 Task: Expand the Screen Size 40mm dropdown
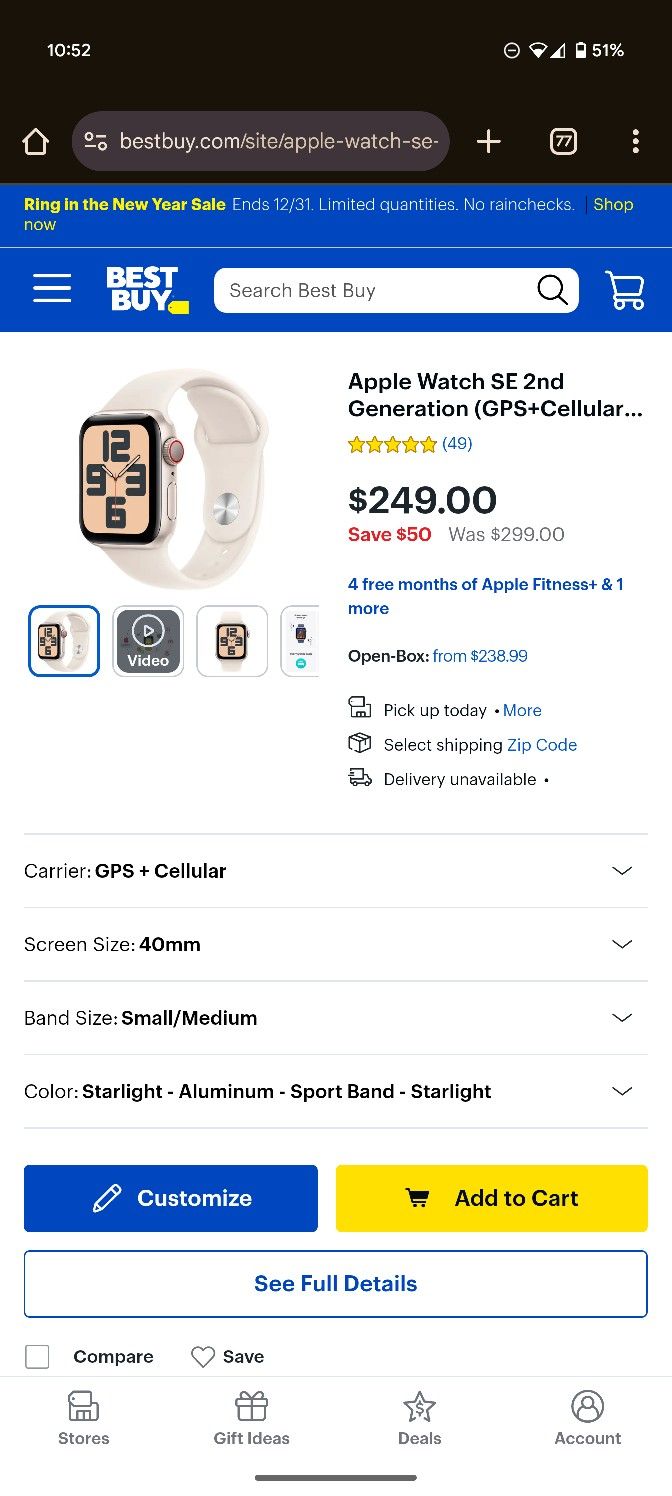[621, 944]
